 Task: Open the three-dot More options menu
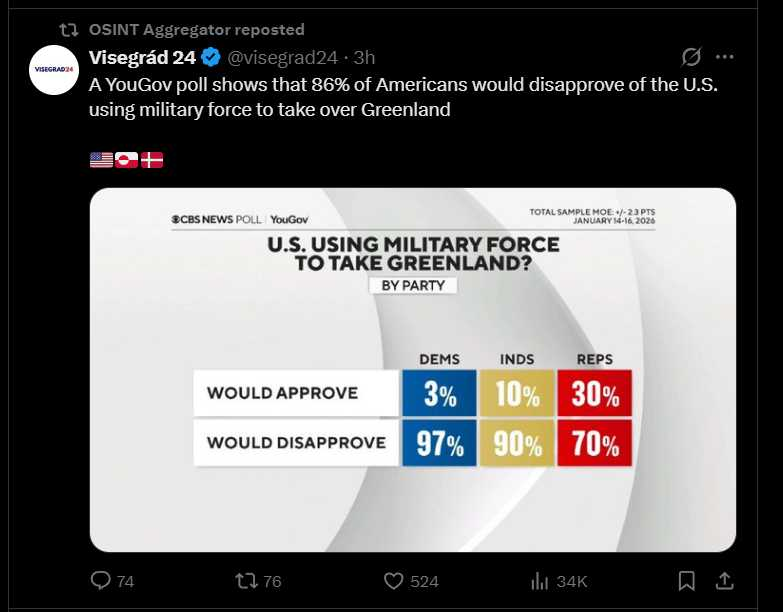(x=725, y=57)
